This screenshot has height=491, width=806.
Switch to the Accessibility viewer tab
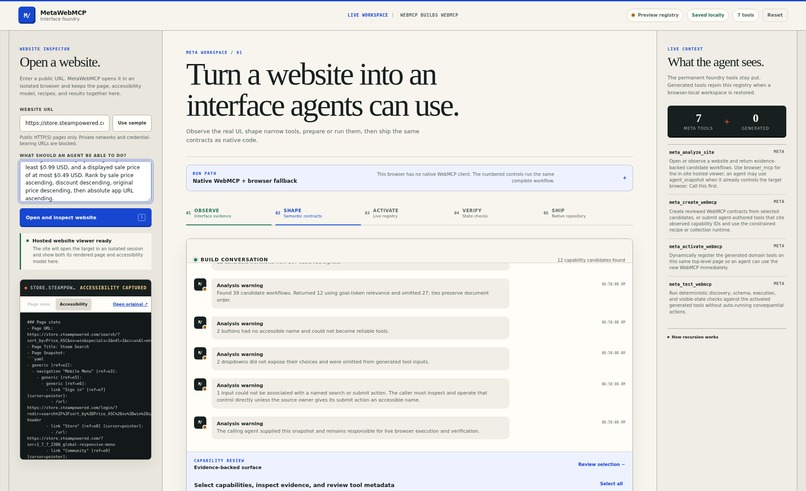[74, 304]
